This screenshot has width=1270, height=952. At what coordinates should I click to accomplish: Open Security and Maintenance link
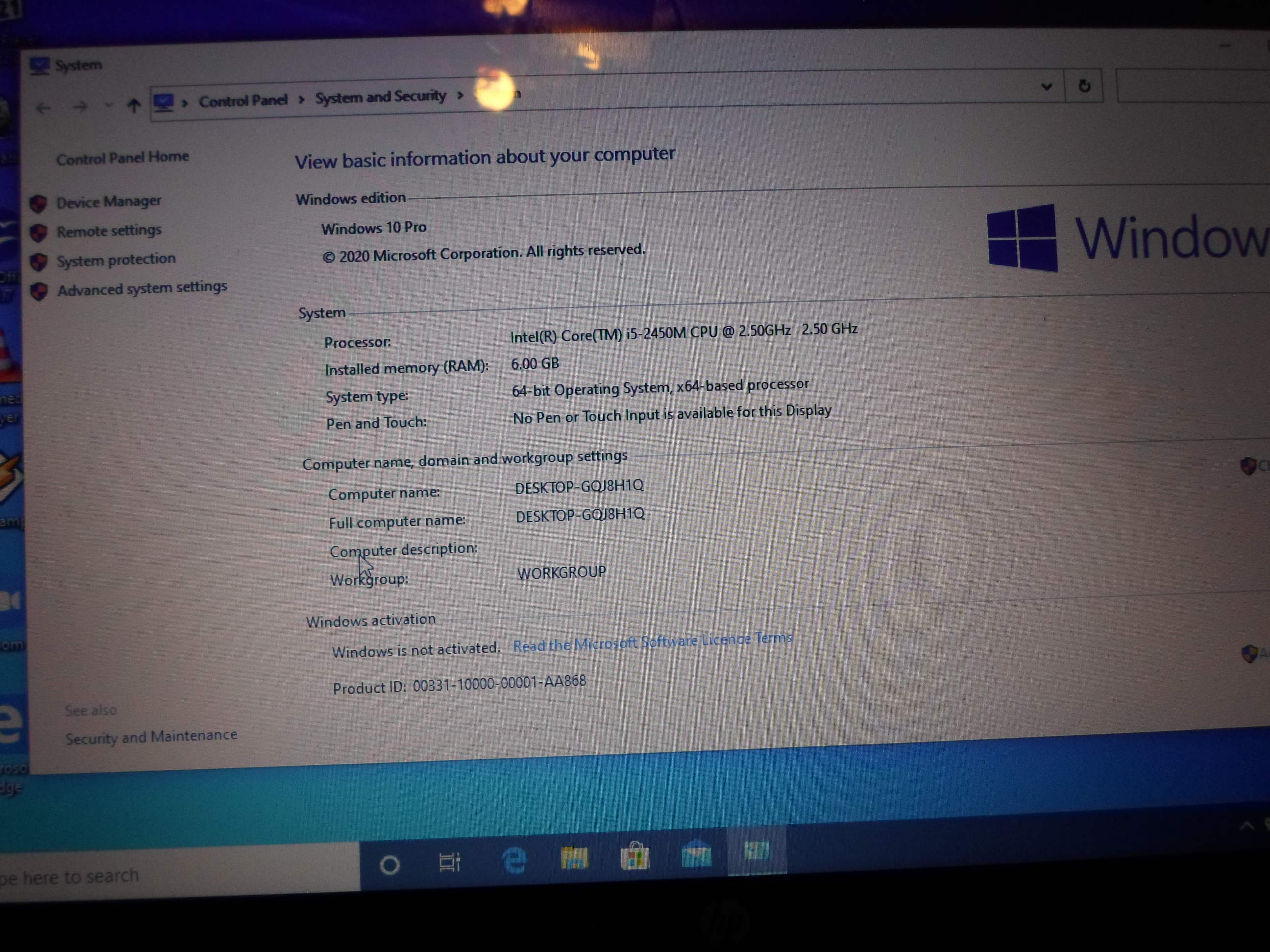click(x=151, y=736)
